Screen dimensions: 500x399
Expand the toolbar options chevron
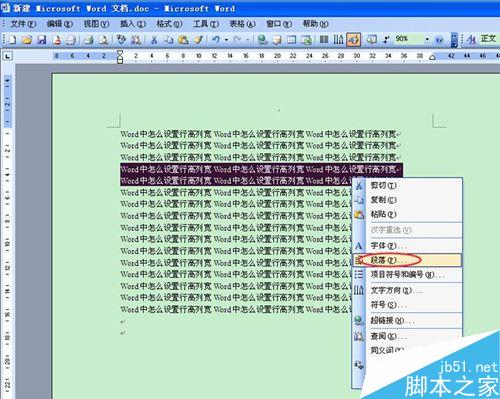coord(454,40)
